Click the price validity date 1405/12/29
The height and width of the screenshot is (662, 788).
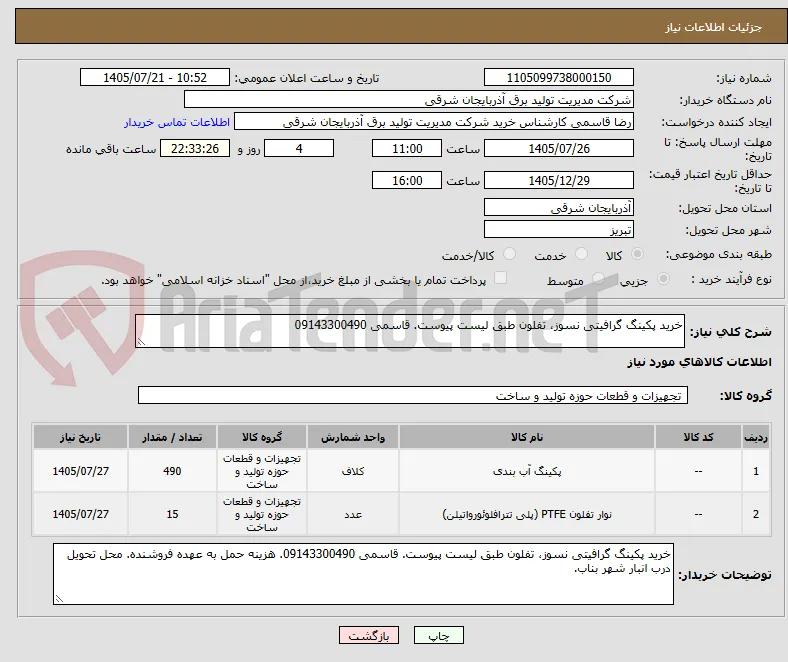pyautogui.click(x=558, y=180)
